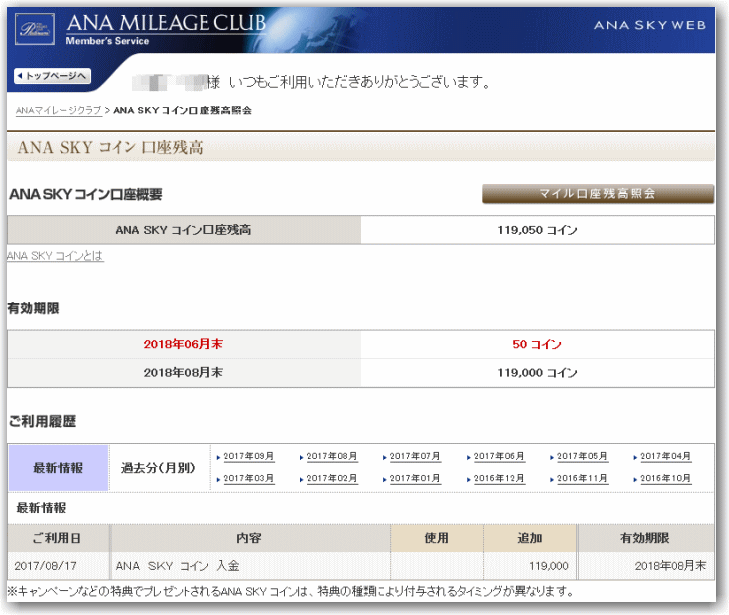Open the 2017年06月 history link

[x=499, y=456]
